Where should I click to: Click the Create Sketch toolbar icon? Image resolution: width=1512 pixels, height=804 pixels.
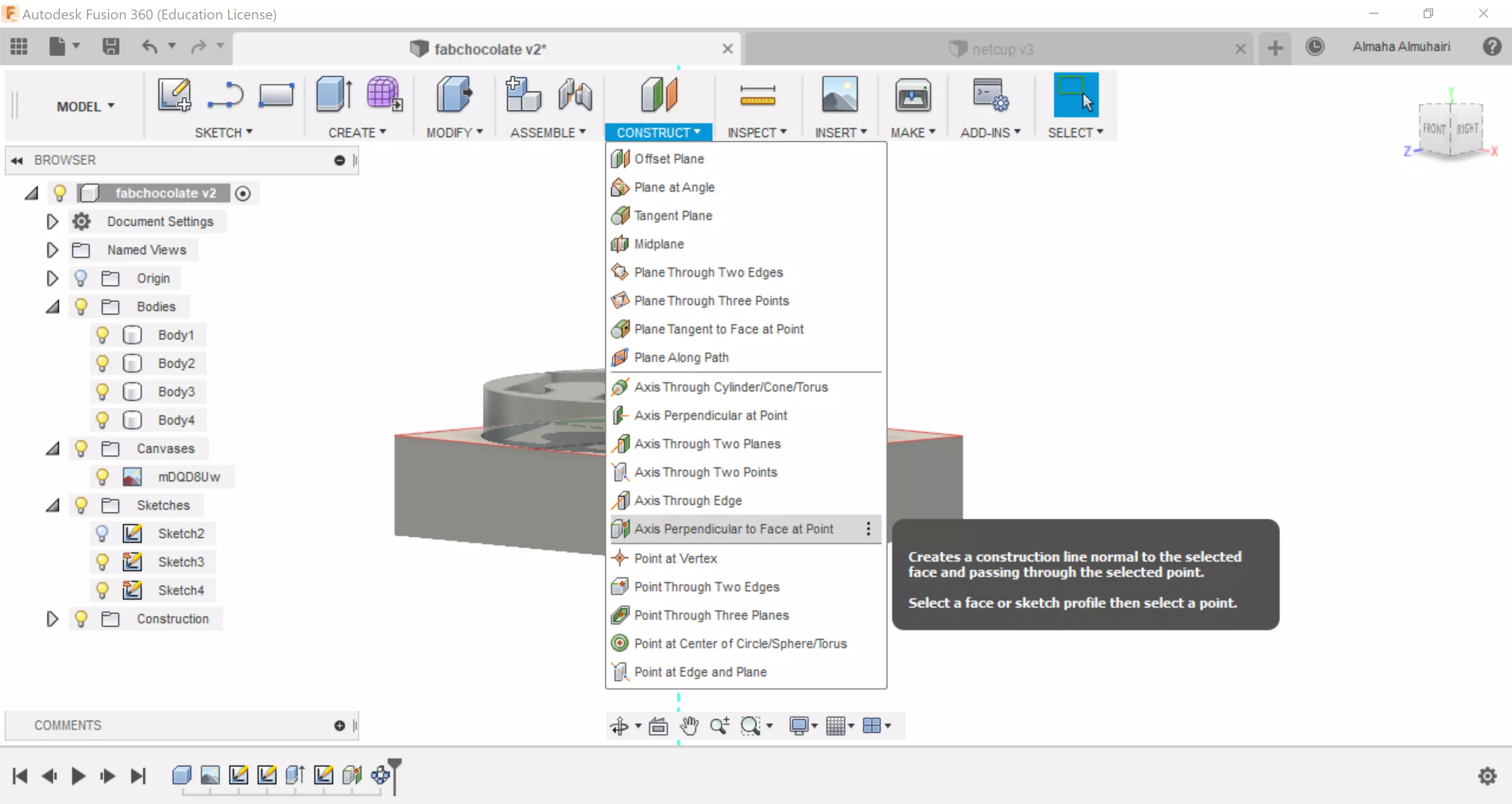pyautogui.click(x=174, y=95)
